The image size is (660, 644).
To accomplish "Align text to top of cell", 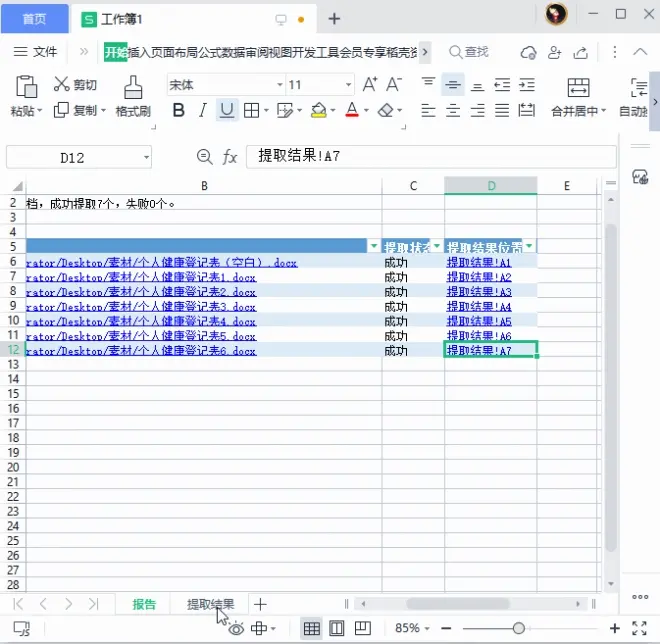I will click(x=428, y=82).
